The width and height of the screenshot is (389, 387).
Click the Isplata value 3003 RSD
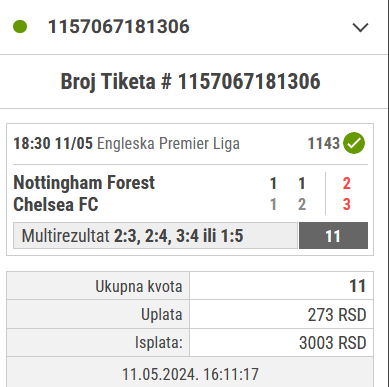333,343
